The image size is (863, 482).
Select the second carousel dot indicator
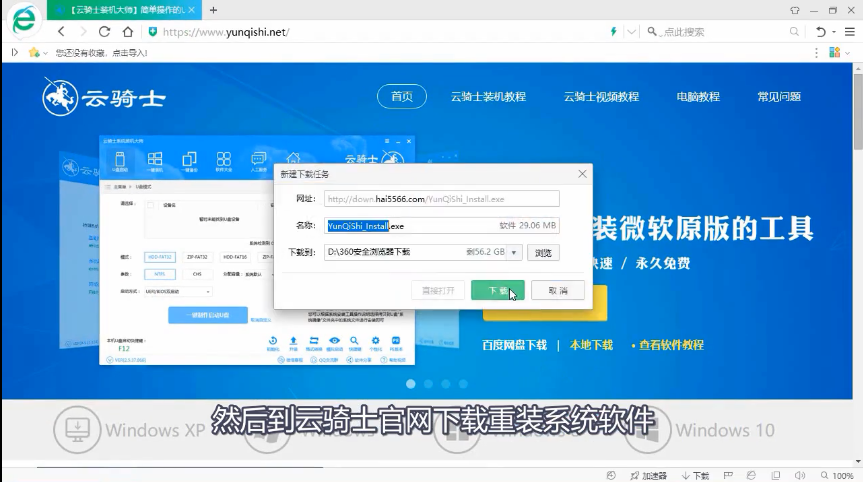click(428, 384)
